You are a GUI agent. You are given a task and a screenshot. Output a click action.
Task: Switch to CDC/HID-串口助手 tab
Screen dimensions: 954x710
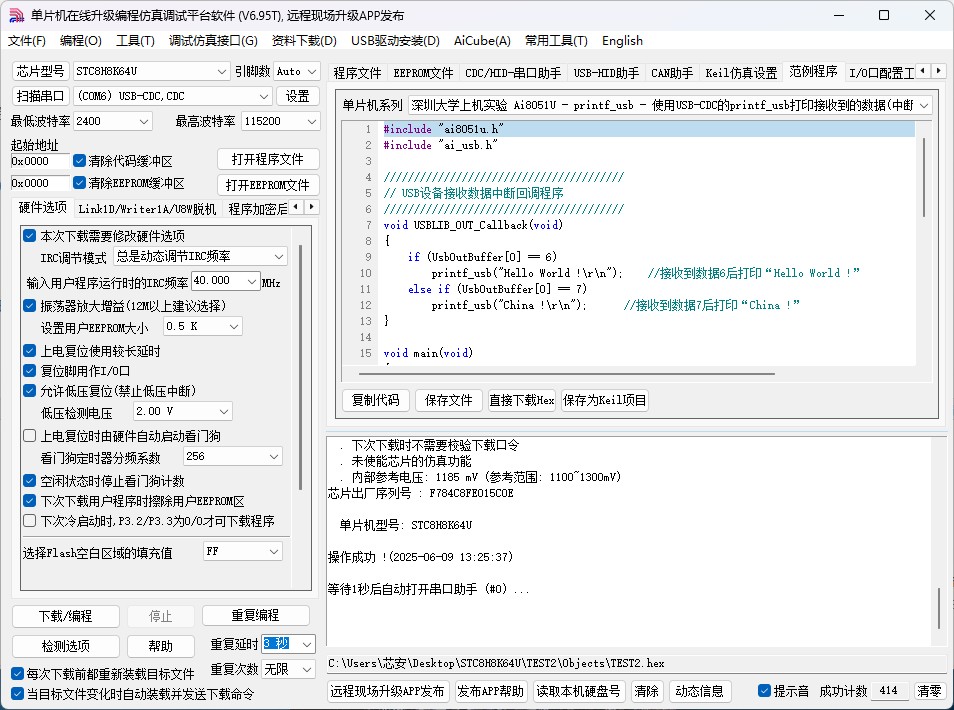point(512,73)
